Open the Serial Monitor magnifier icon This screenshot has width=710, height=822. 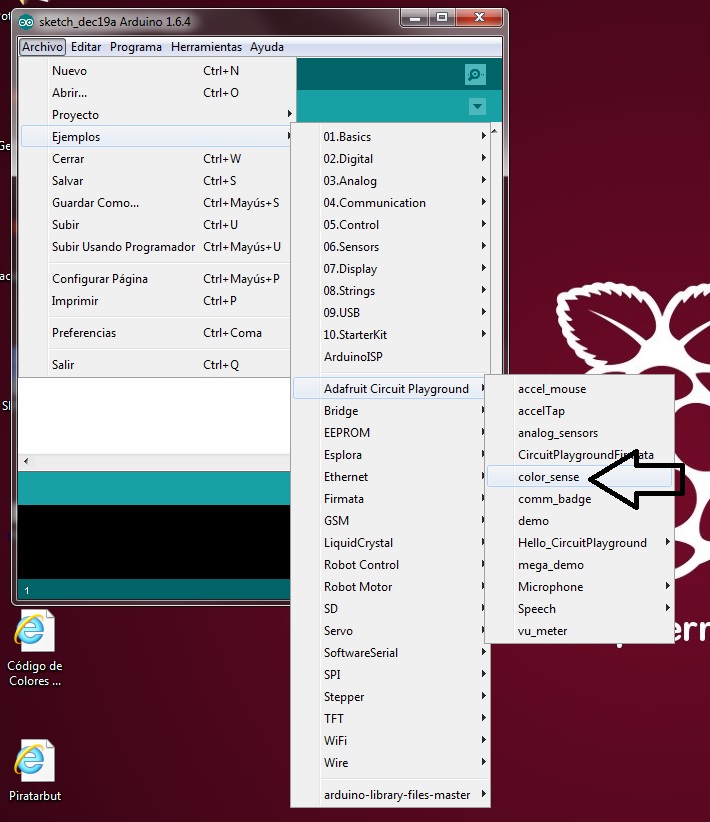tap(475, 74)
